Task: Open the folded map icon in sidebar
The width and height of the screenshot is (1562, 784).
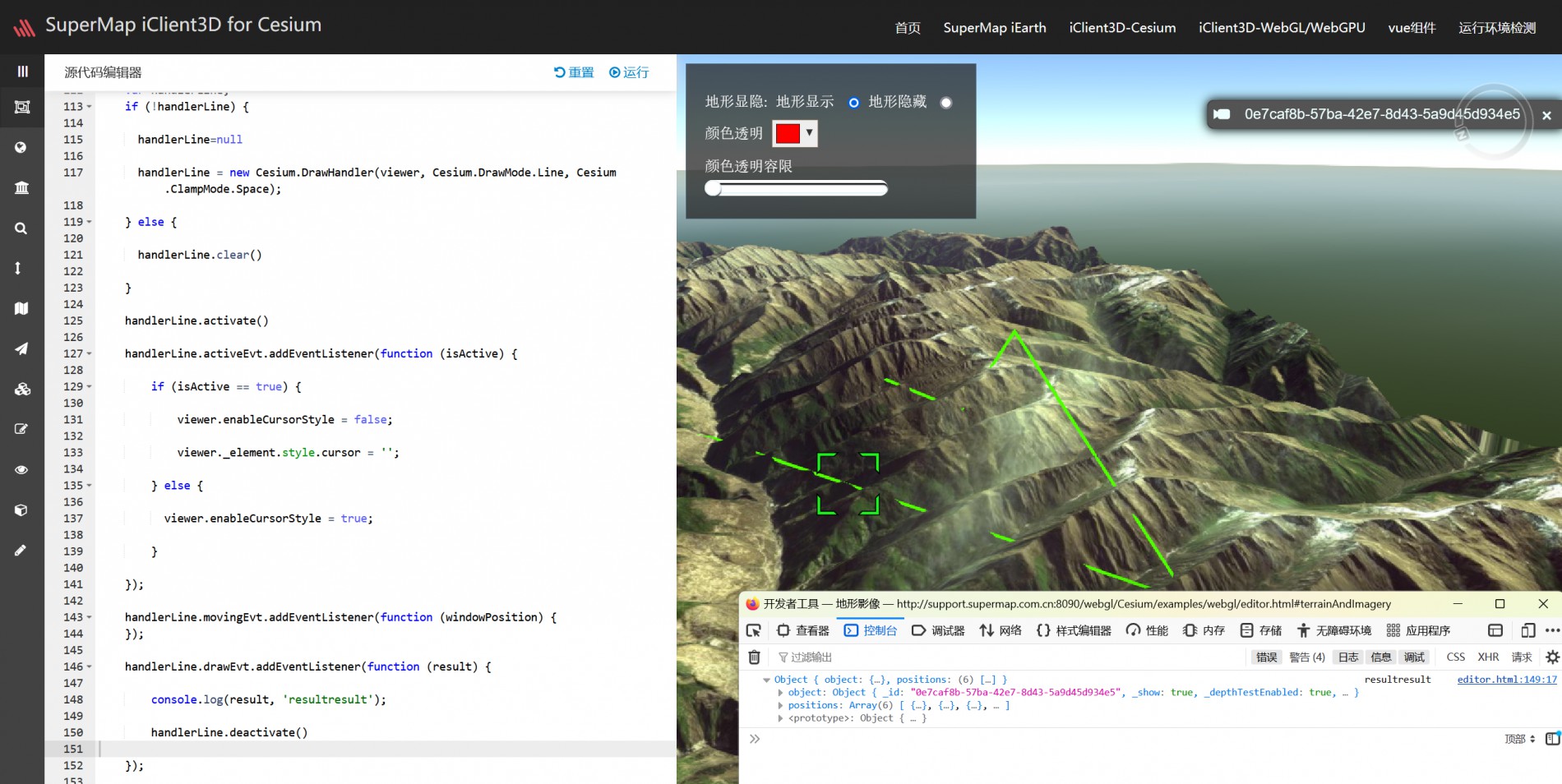Action: (x=21, y=308)
